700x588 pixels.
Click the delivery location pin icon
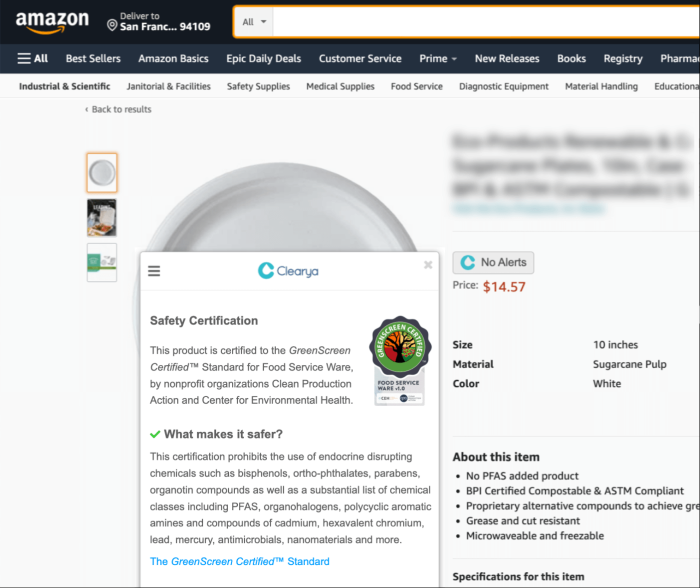(111, 24)
